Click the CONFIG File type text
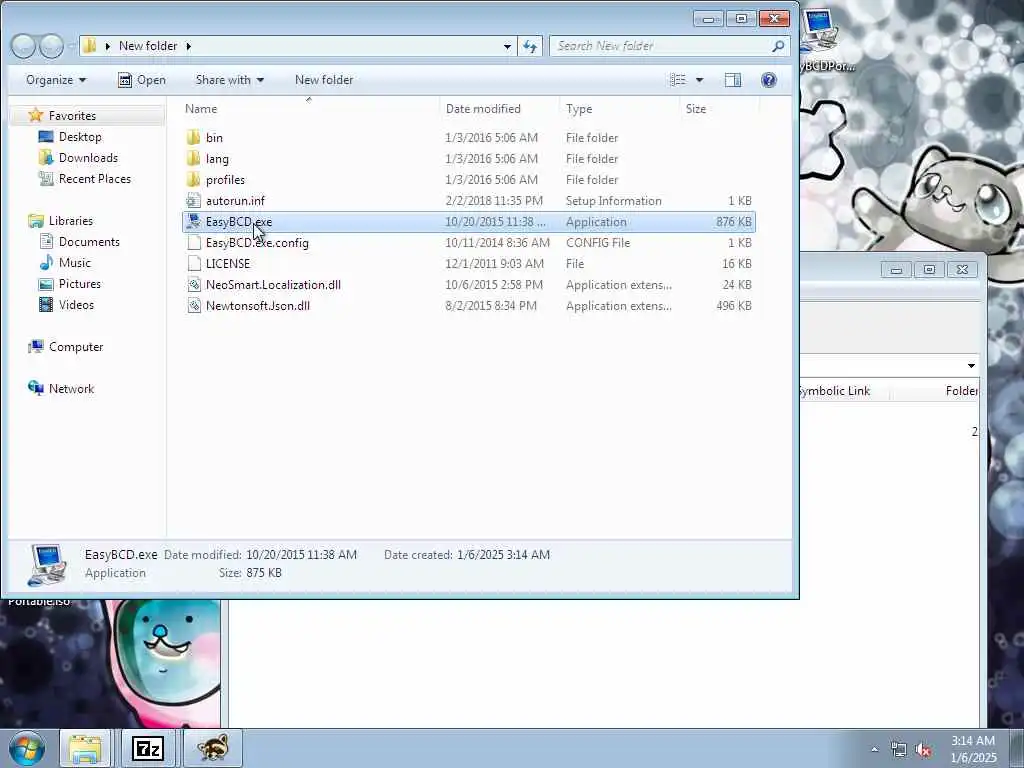The width and height of the screenshot is (1024, 768). [598, 243]
